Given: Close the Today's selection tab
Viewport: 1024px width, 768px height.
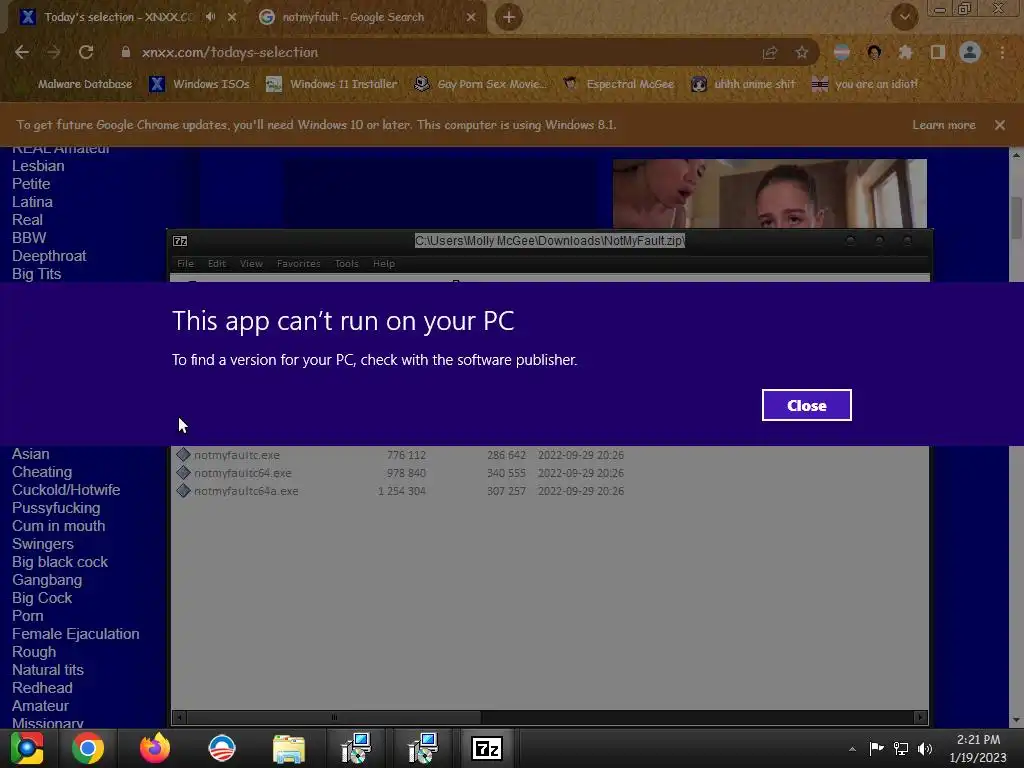Looking at the screenshot, I should click(232, 17).
